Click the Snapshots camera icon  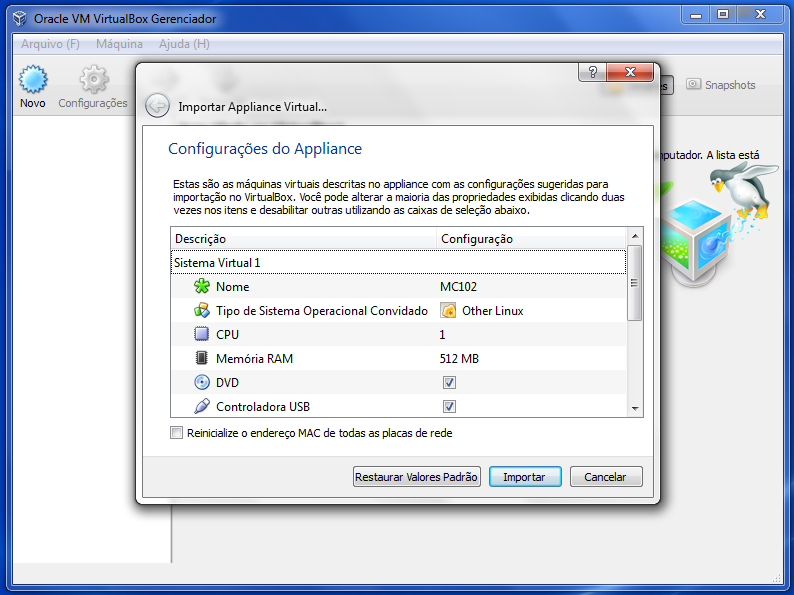pyautogui.click(x=693, y=84)
